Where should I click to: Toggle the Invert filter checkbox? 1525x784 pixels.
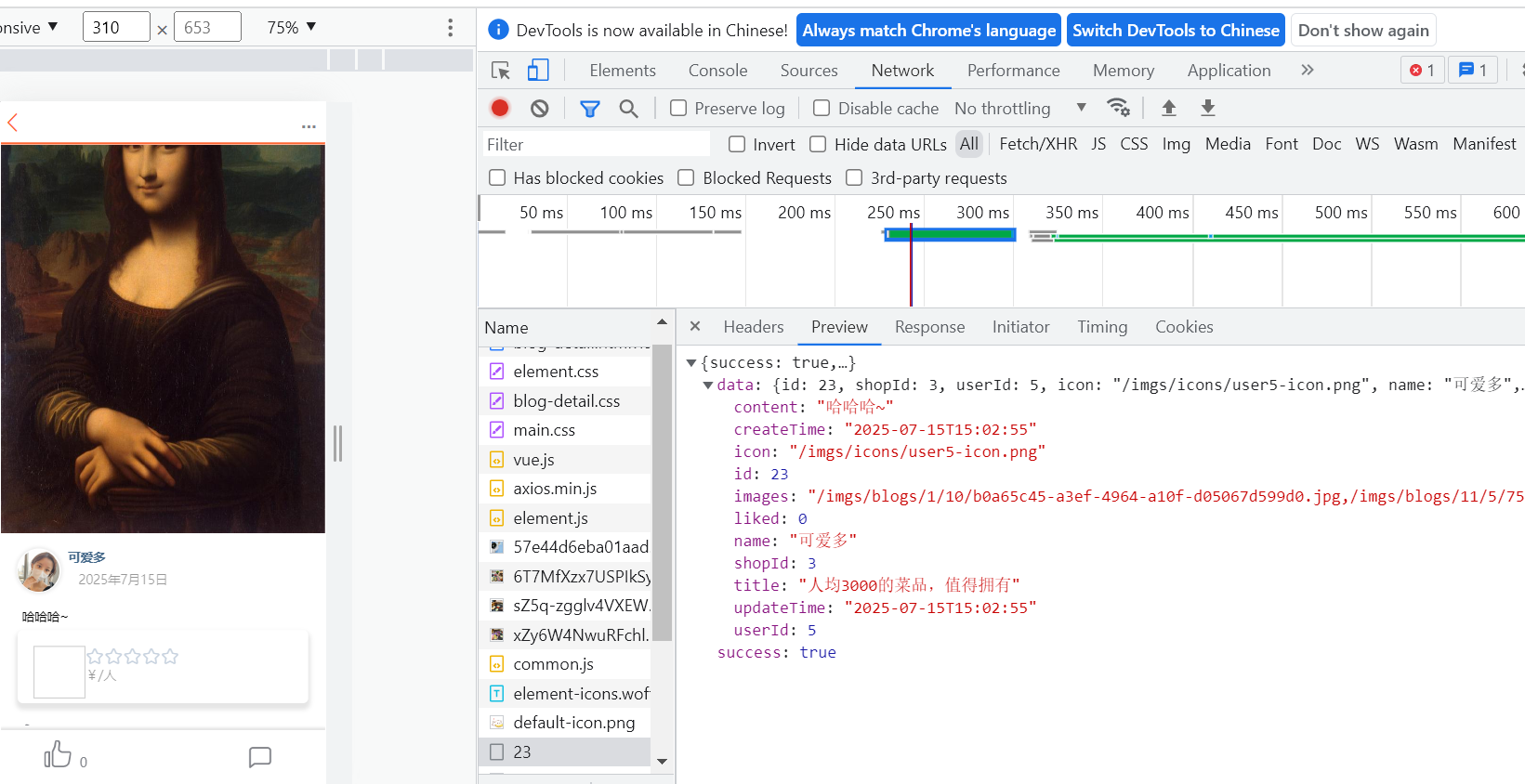(737, 144)
